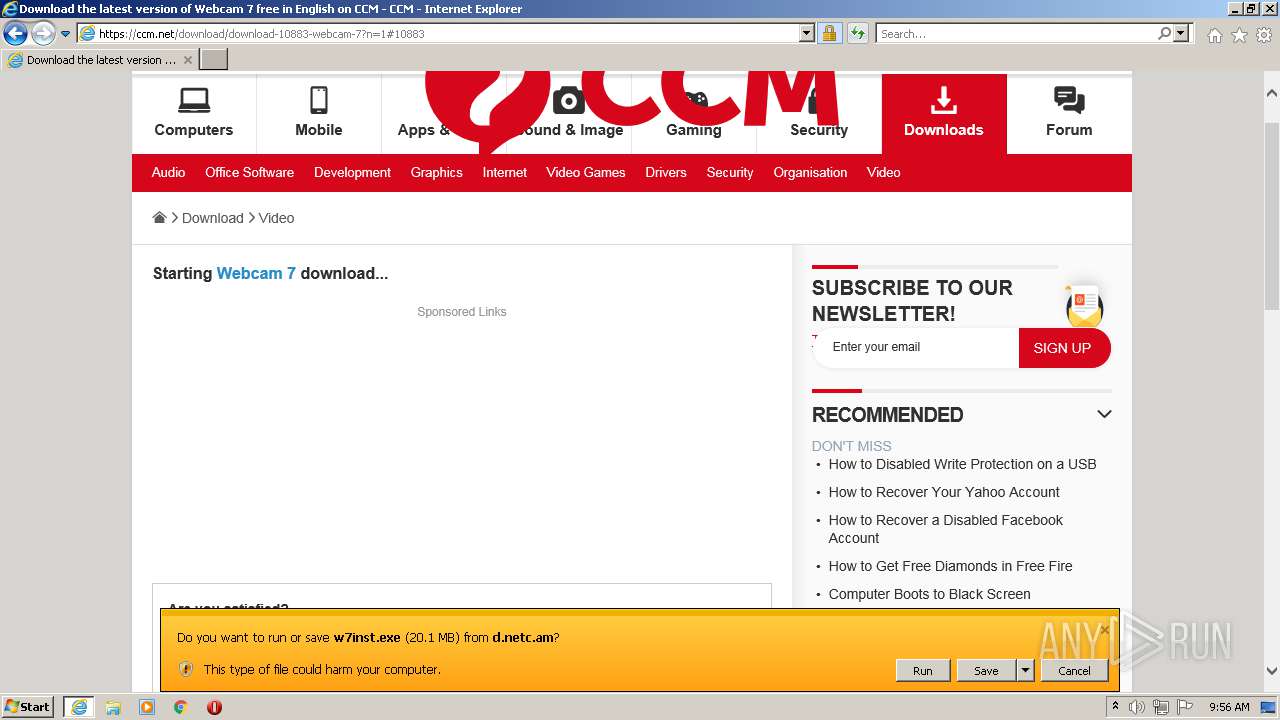Screen dimensions: 1280x720
Task: Click the IE search box
Action: coord(1016,34)
